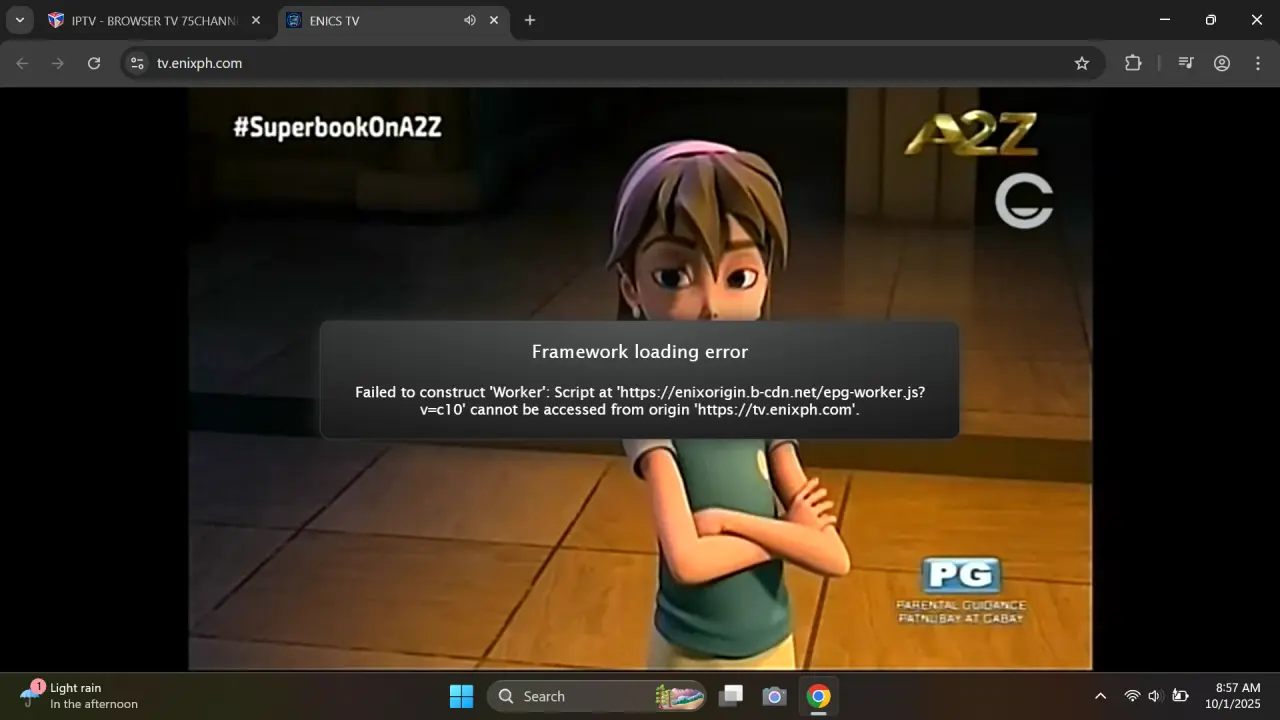The image size is (1280, 720).
Task: Open Wi-Fi network settings in tray
Action: point(1132,696)
